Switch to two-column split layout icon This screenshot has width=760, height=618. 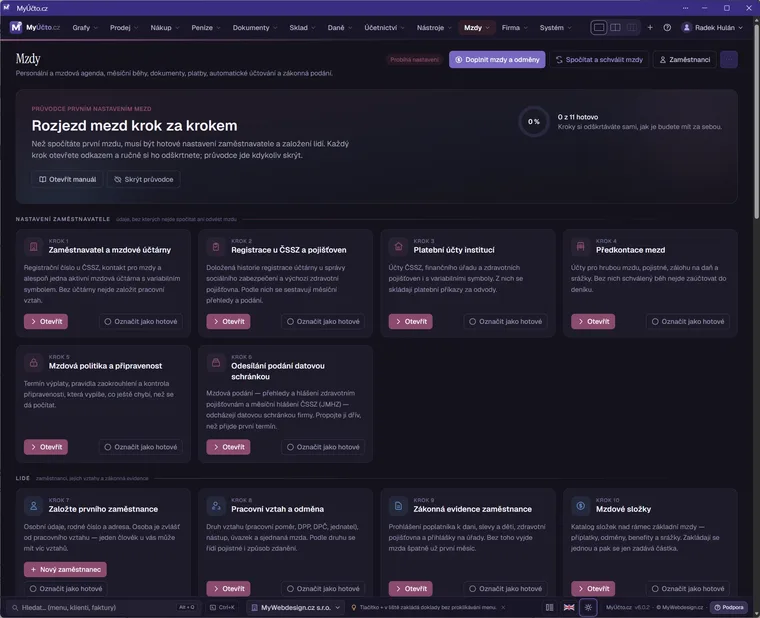tap(615, 28)
